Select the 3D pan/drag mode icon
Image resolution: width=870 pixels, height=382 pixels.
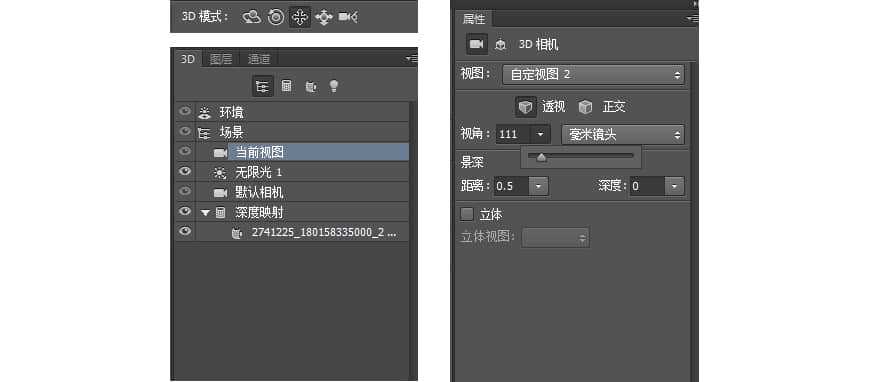300,17
